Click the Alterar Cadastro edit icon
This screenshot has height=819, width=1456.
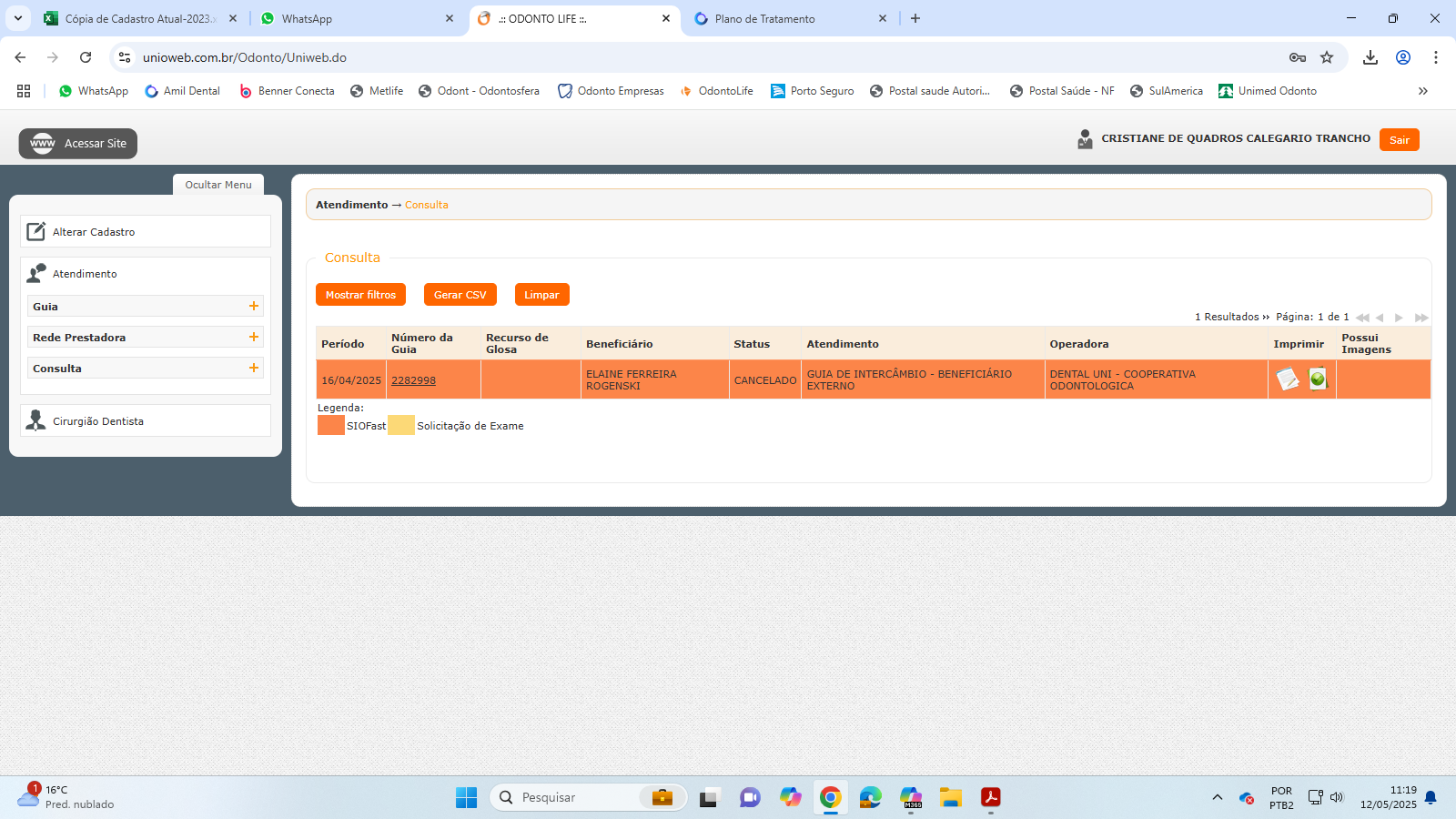[36, 232]
